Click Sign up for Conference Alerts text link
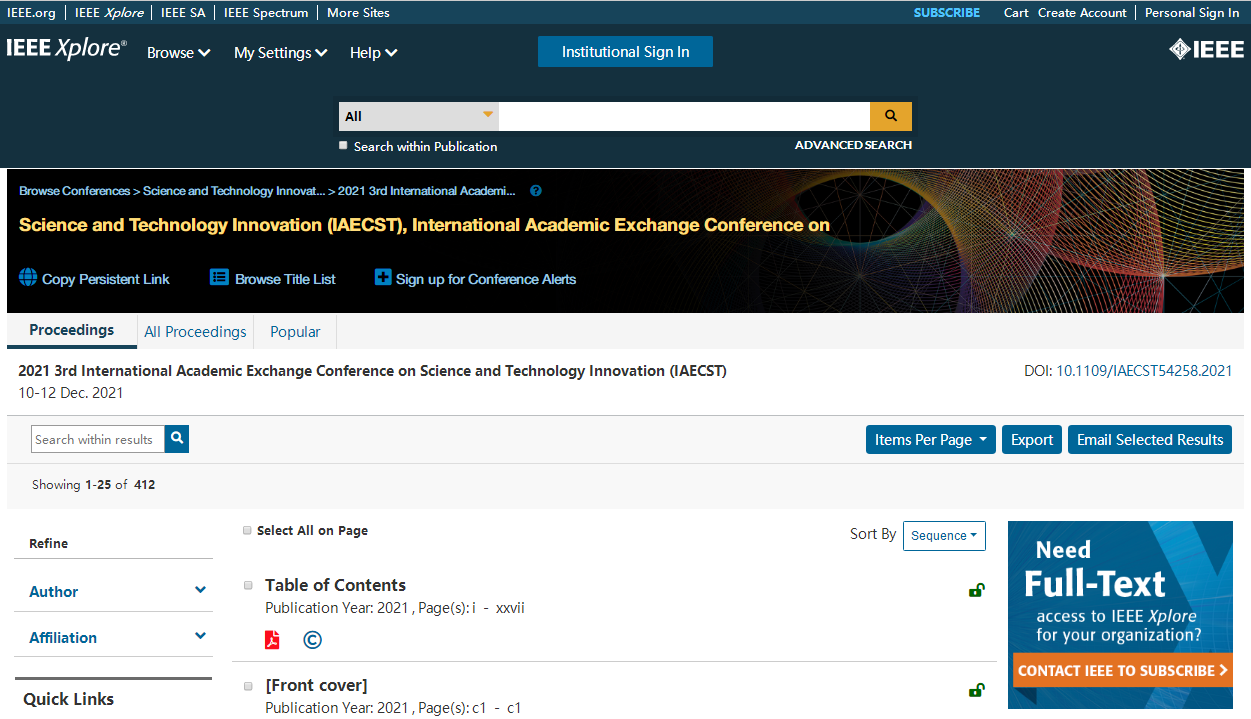This screenshot has height=719, width=1251. click(486, 279)
